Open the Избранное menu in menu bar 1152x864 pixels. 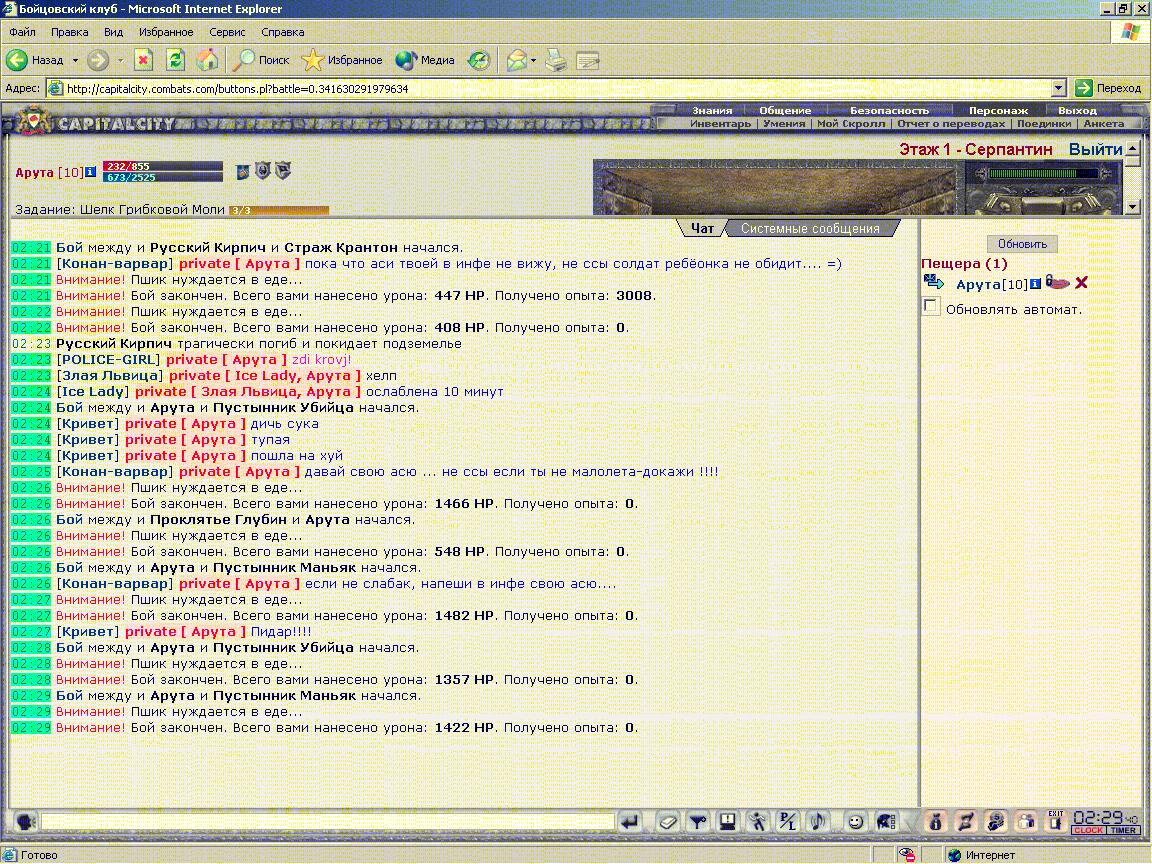coord(166,32)
